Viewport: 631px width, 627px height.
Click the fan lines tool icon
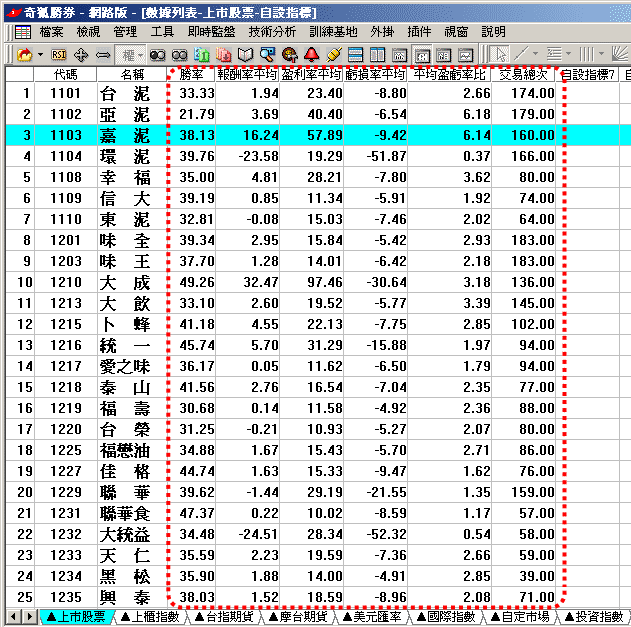[x=620, y=54]
